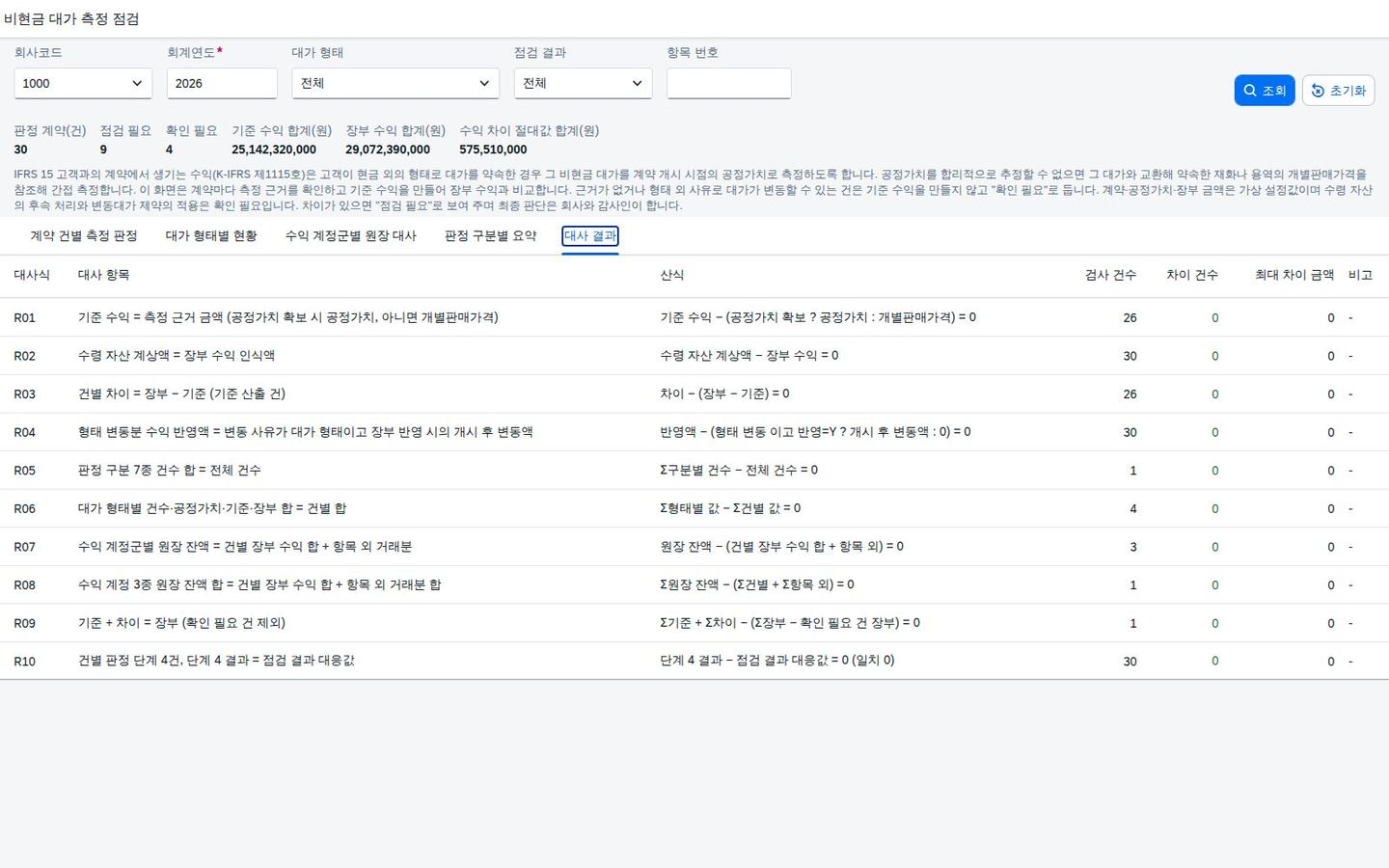Click the 원장 잔액 formula in row R07
This screenshot has height=868, width=1389.
781,547
